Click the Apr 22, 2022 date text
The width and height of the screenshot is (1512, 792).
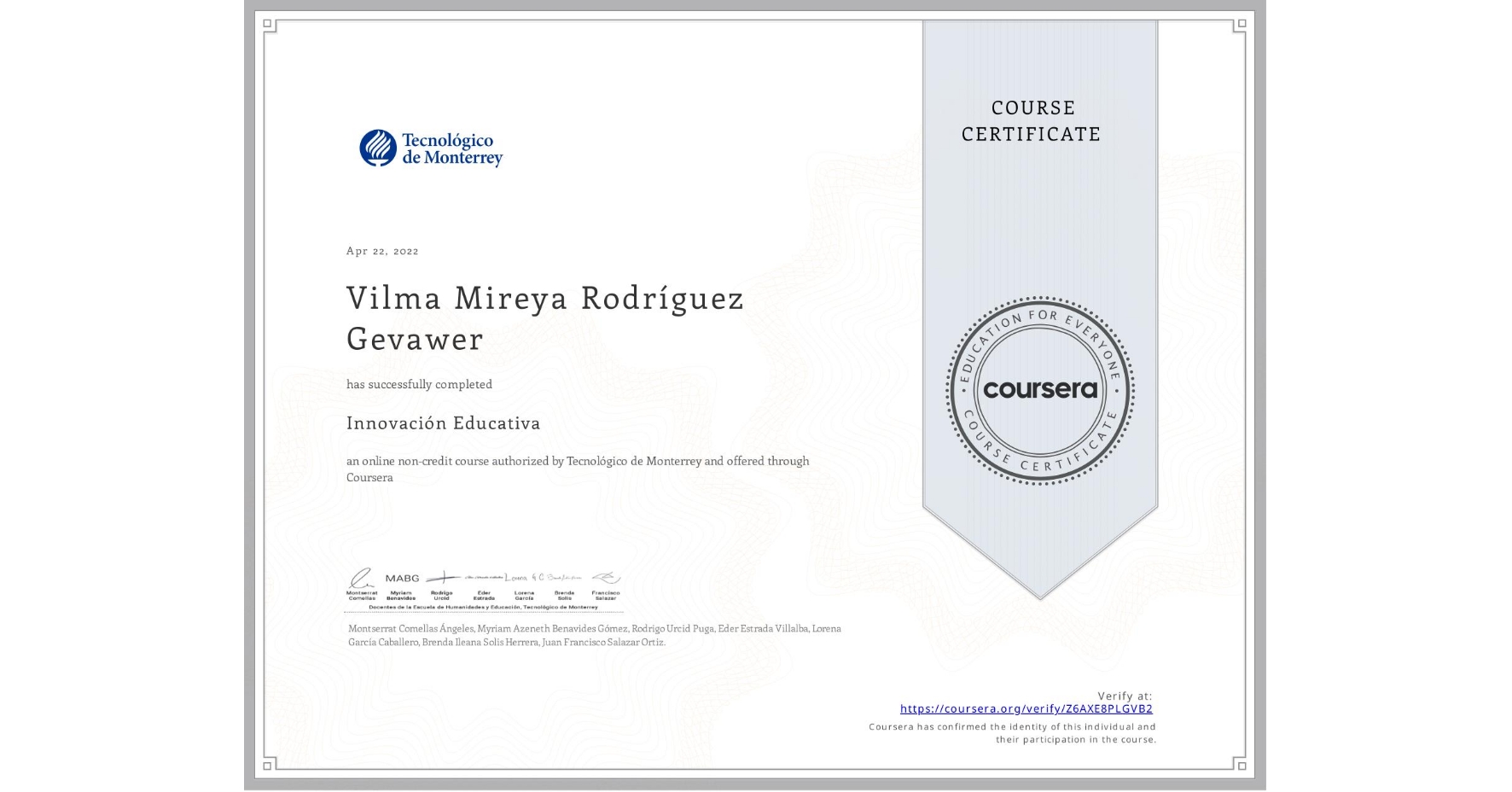381,251
